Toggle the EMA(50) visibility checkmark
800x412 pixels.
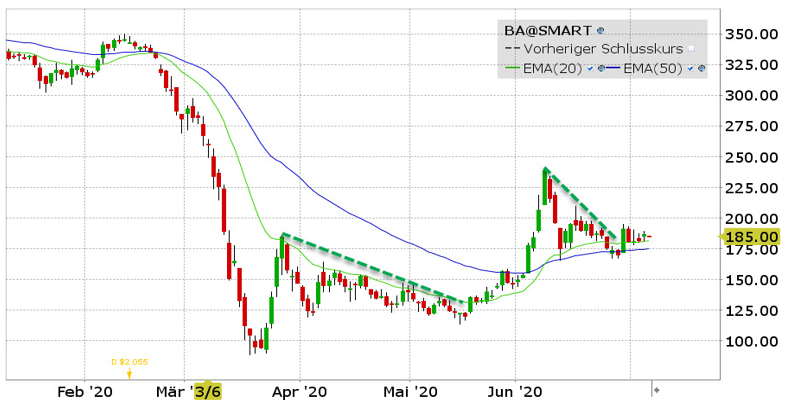(x=690, y=68)
